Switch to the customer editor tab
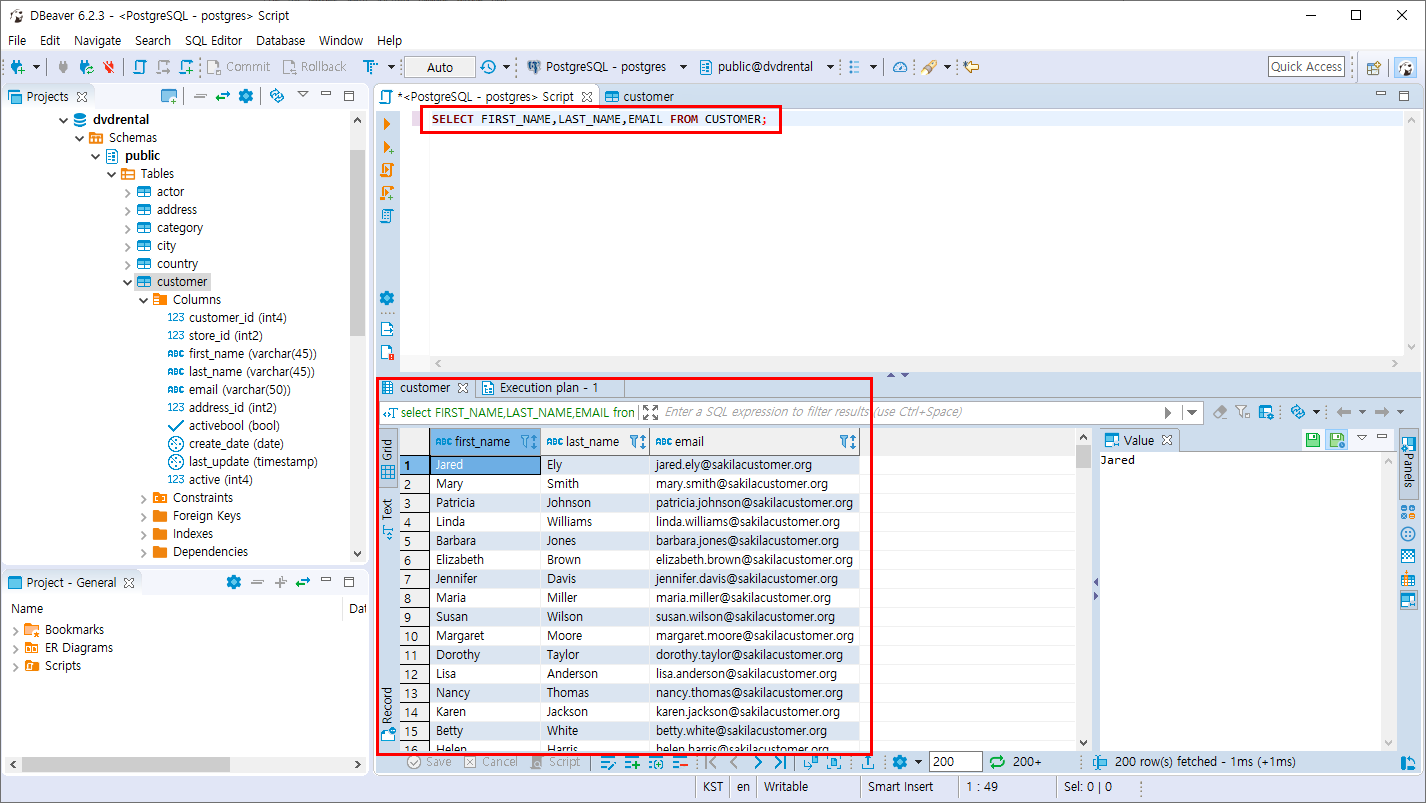 [639, 96]
